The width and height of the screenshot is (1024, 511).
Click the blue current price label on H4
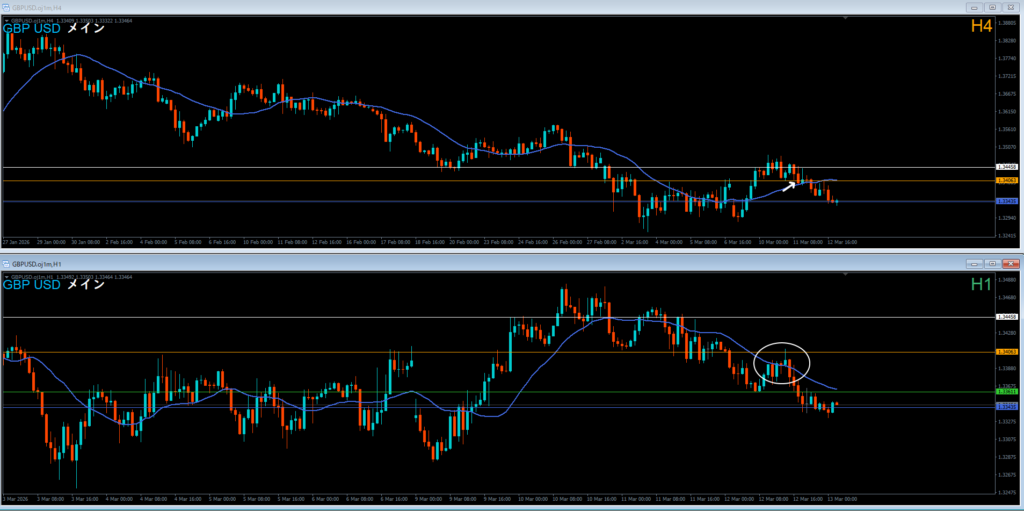[1007, 201]
